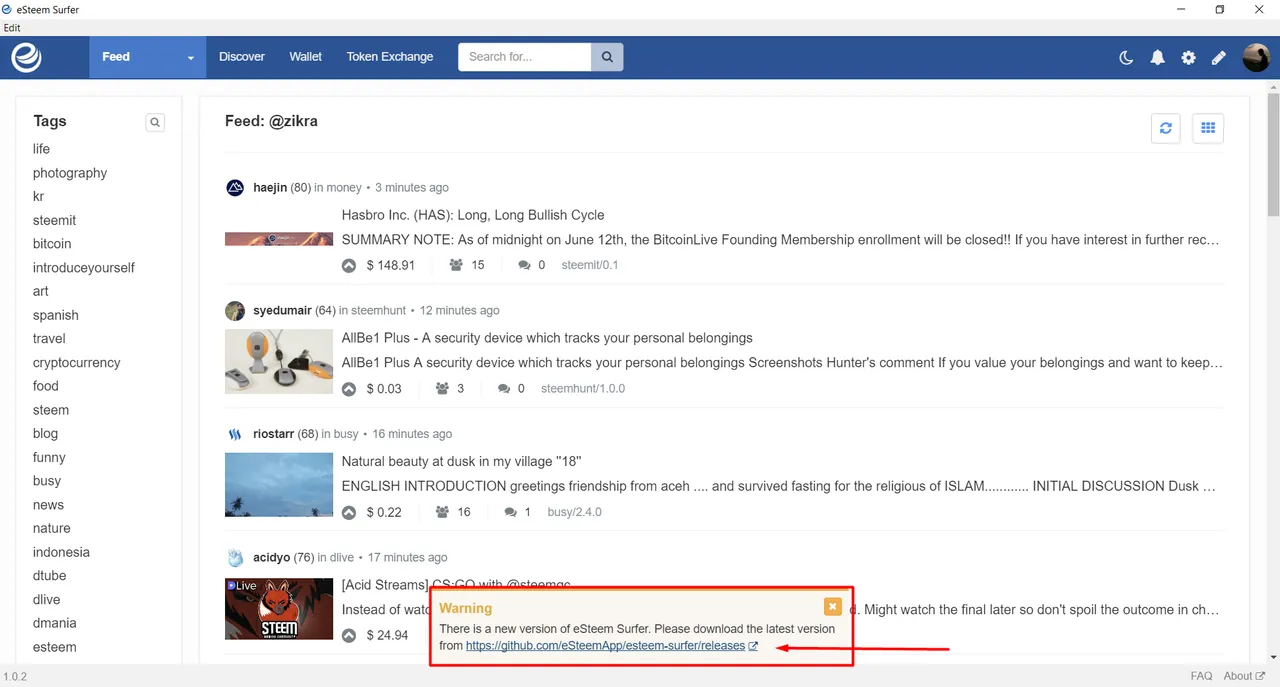Open Hasbro Inc. (HAS) post title
Screen dimensions: 1280x687
(x=473, y=215)
